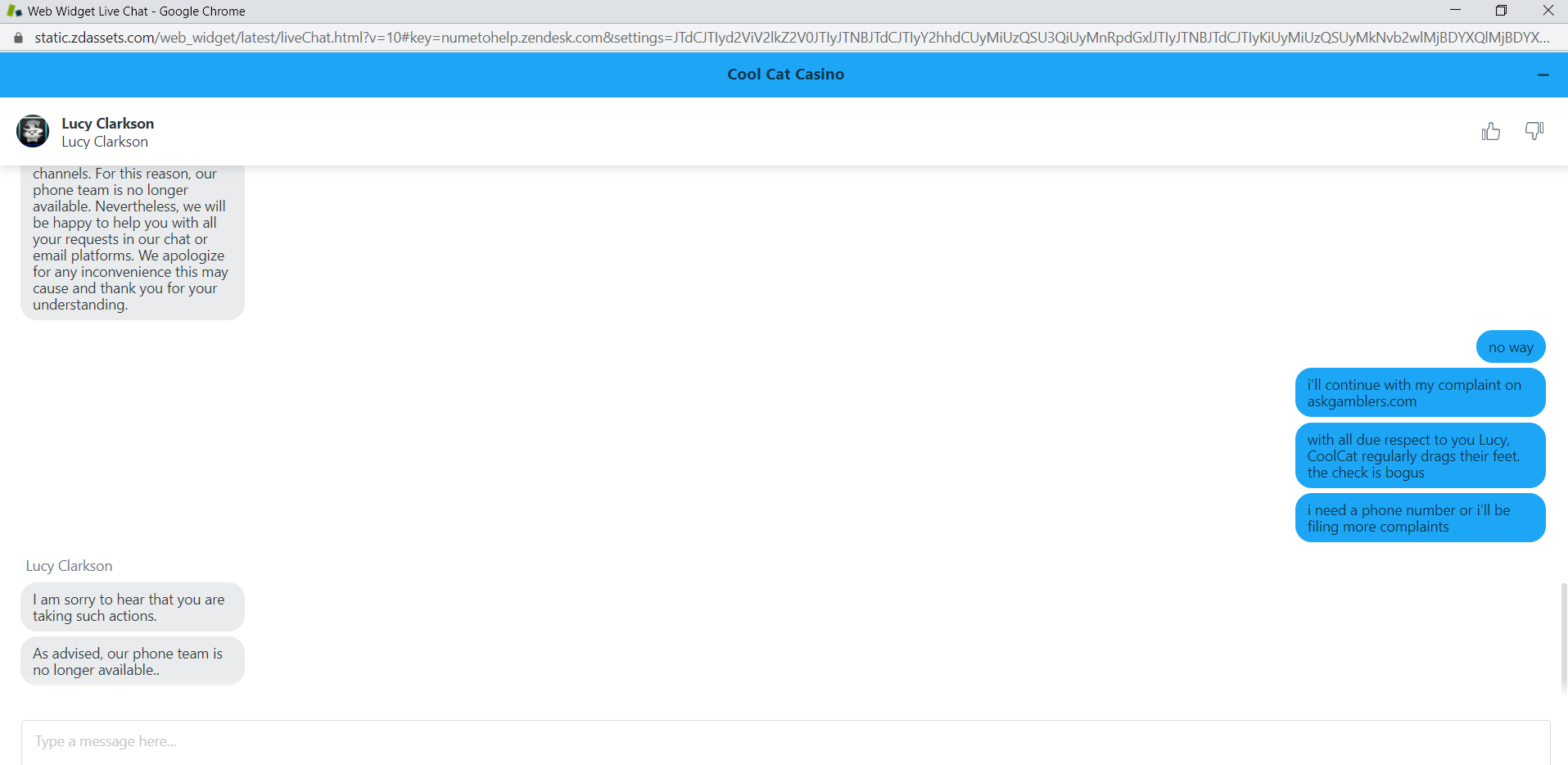Close the Chrome window

[x=1548, y=11]
